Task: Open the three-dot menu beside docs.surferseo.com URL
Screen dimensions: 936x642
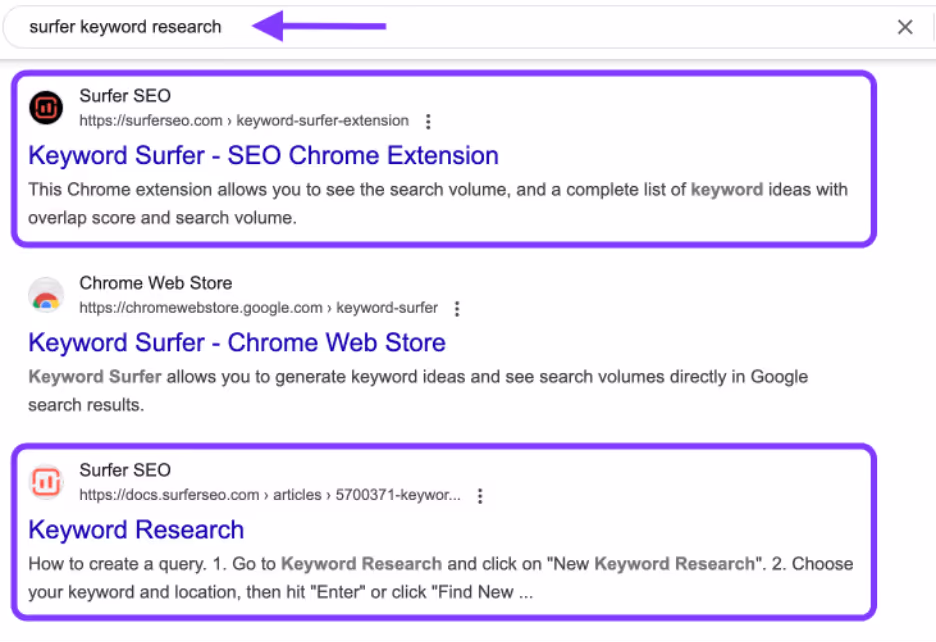Action: click(480, 496)
